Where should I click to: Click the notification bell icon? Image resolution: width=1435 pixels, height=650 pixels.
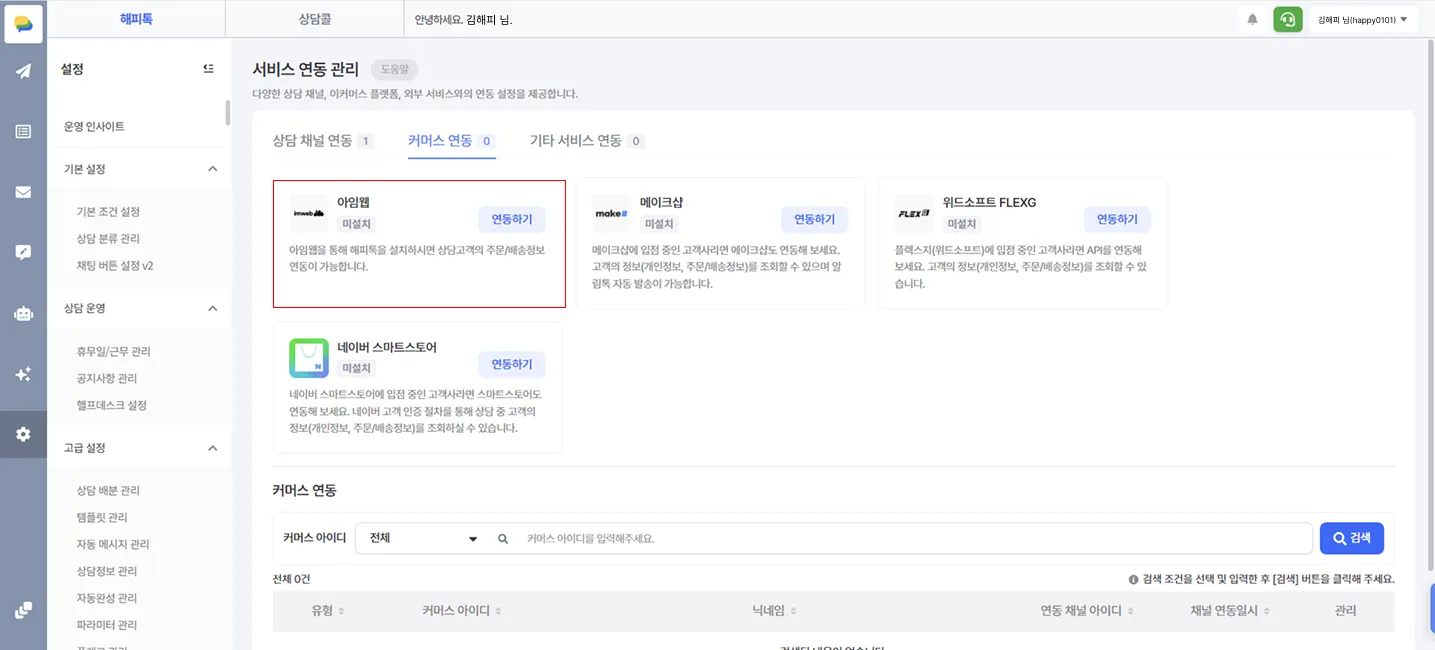point(1252,19)
